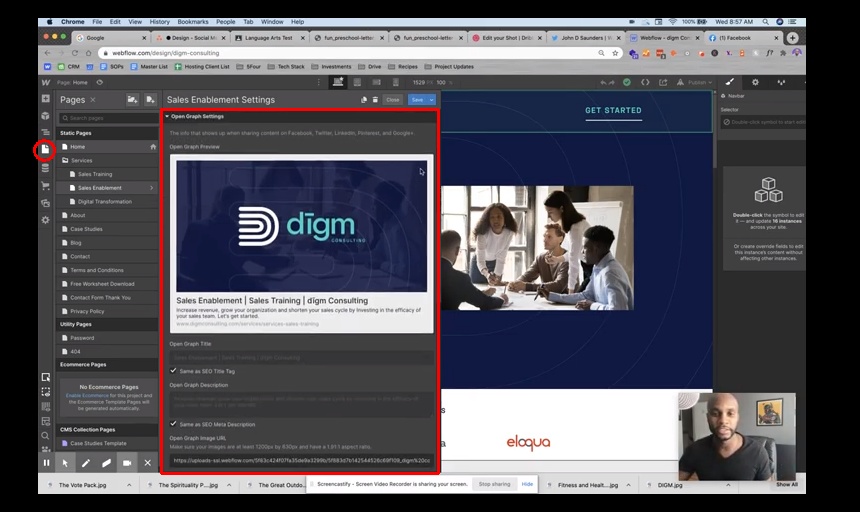
Task: Open the Ecommerce cart panel
Action: pyautogui.click(x=46, y=186)
